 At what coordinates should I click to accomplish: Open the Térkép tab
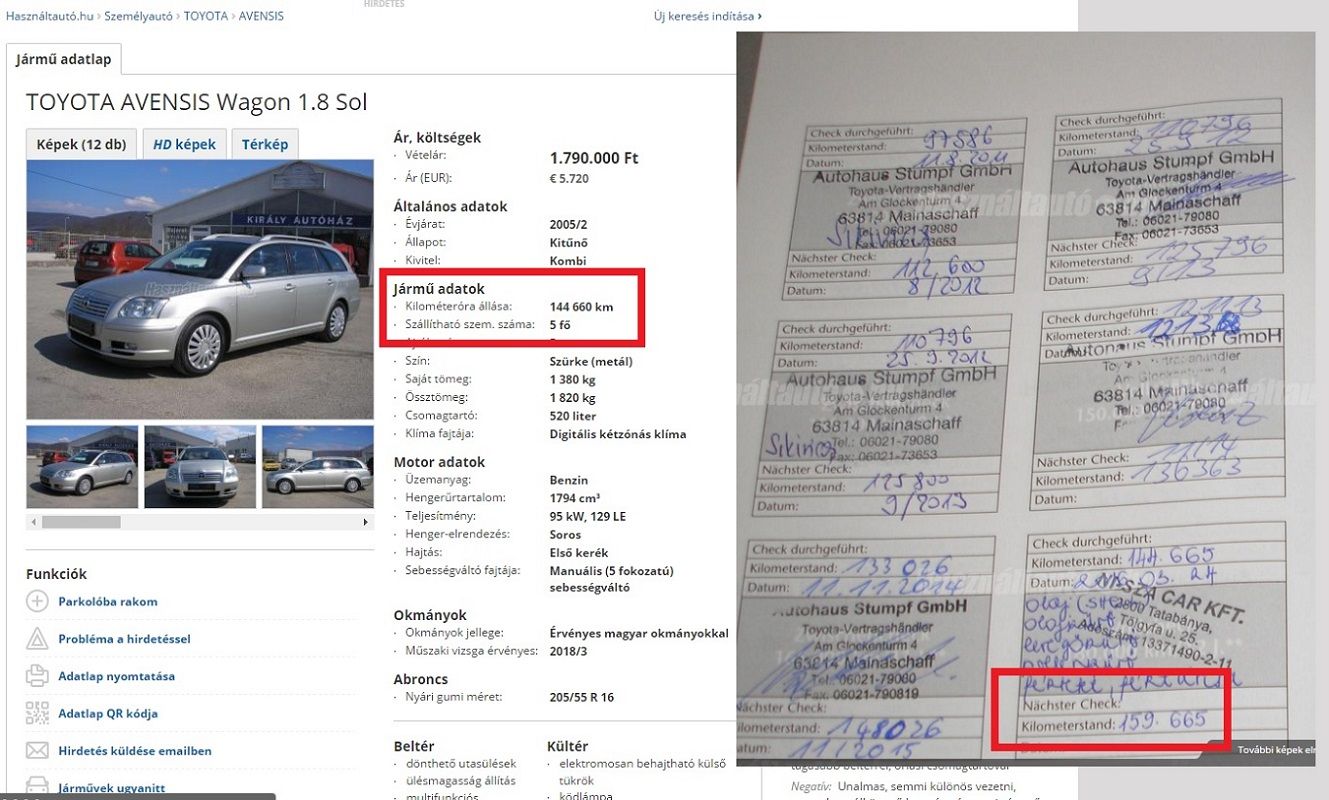click(x=265, y=144)
